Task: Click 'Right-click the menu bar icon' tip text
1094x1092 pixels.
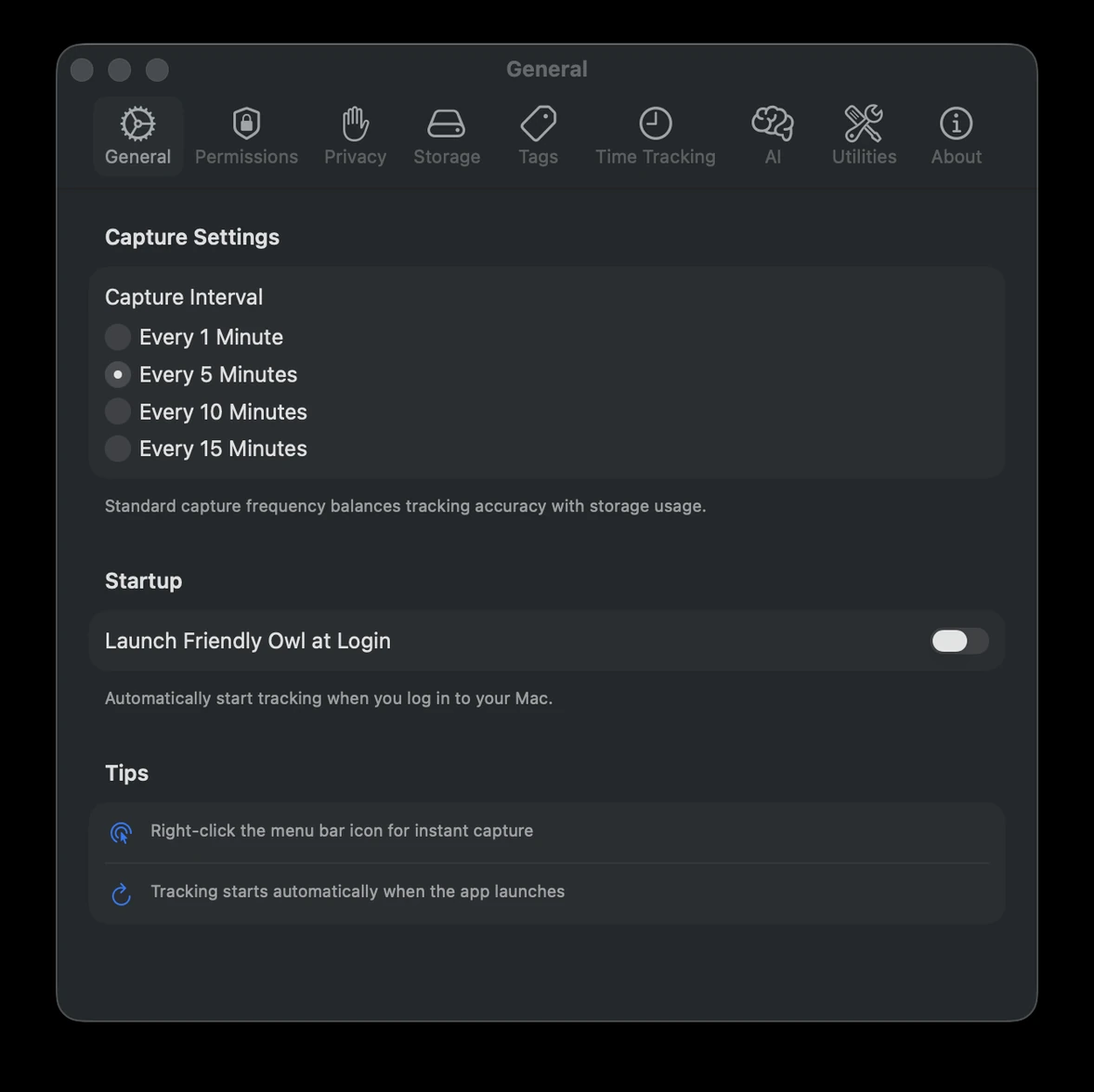Action: point(341,830)
